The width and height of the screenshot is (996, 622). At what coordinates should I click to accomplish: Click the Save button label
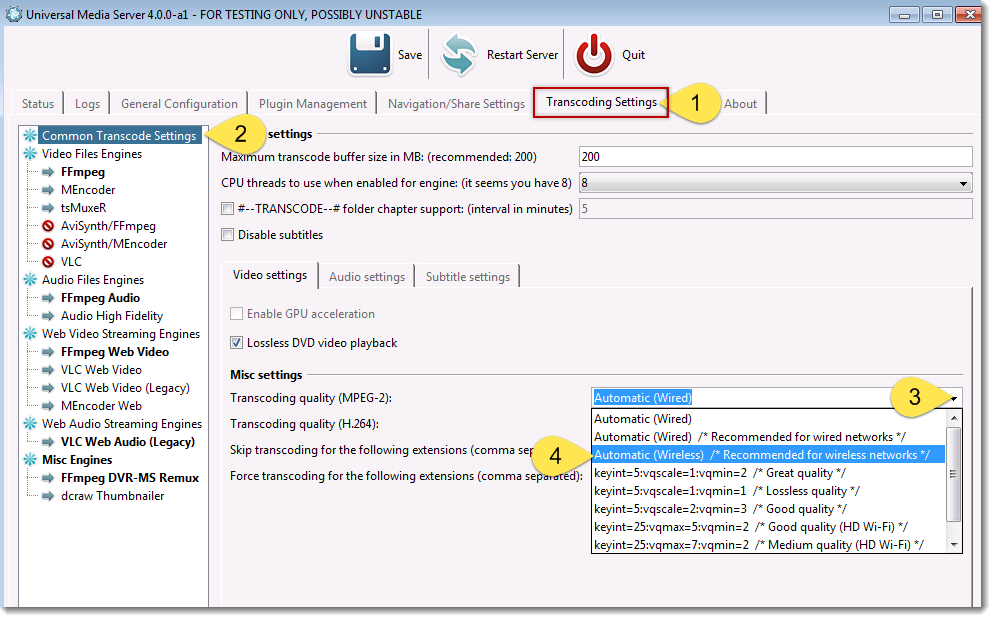coord(410,55)
